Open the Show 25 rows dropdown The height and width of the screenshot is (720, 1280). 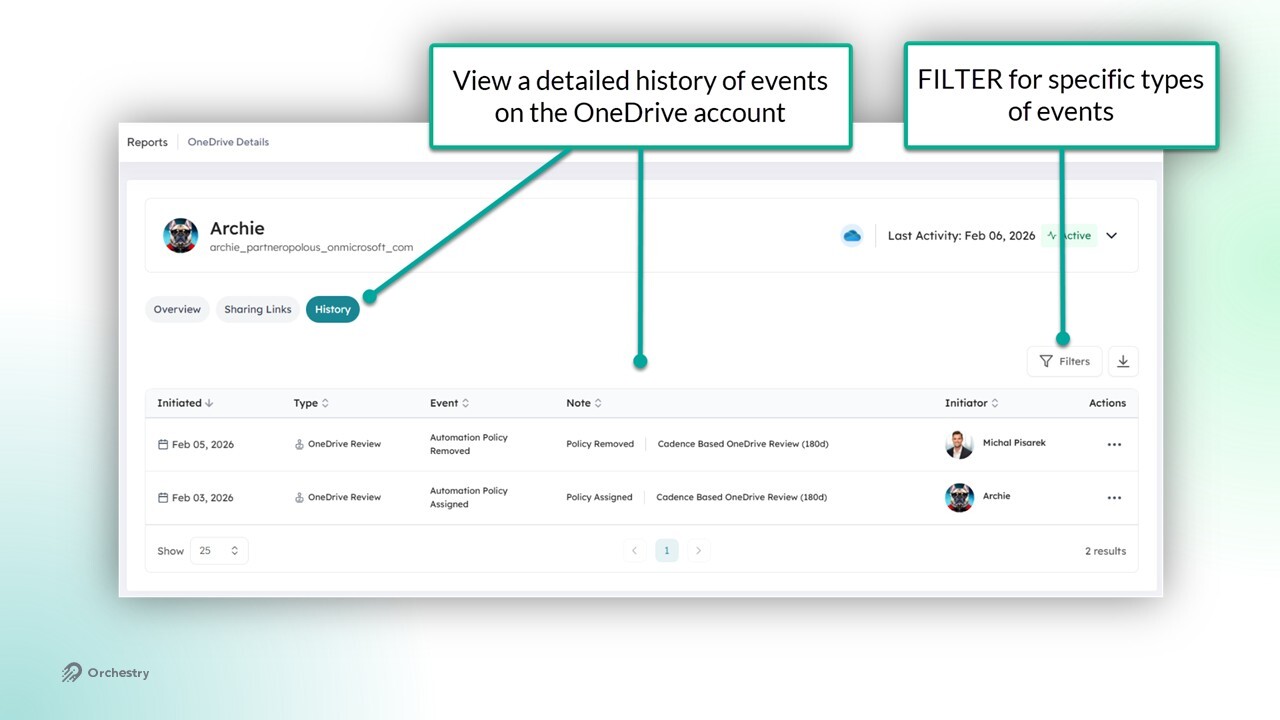219,551
